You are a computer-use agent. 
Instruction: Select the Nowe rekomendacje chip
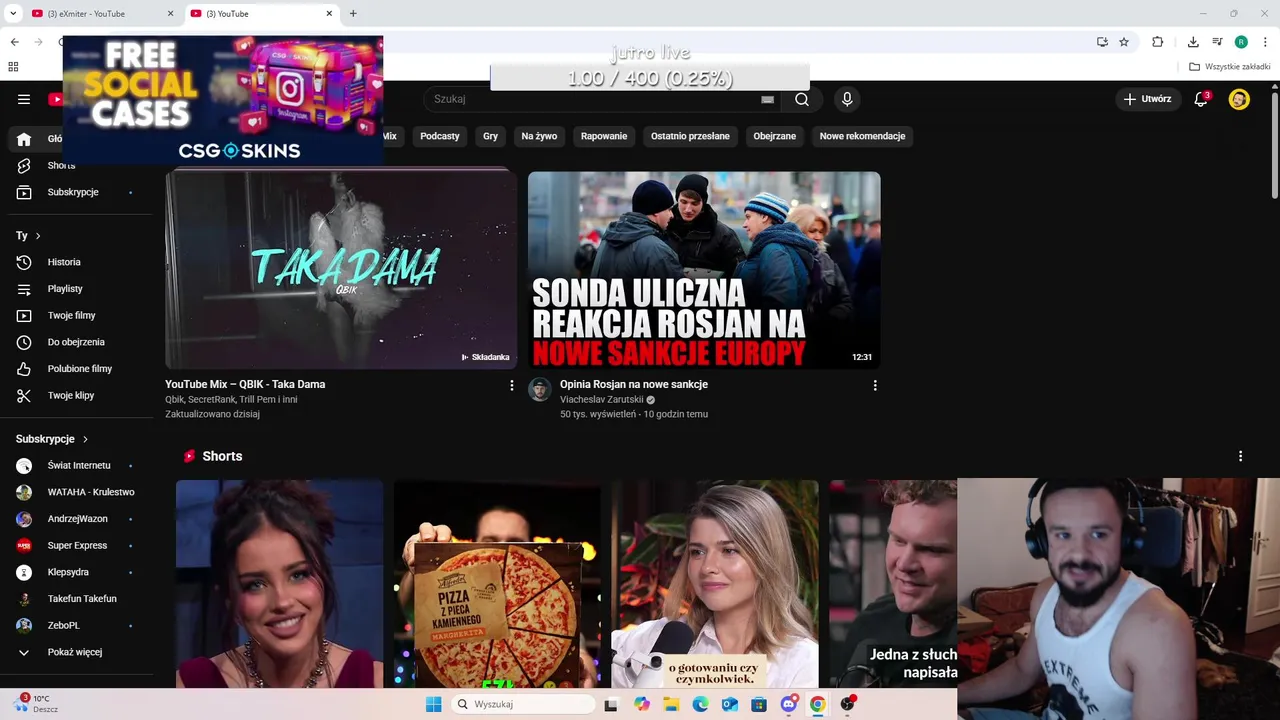[862, 136]
